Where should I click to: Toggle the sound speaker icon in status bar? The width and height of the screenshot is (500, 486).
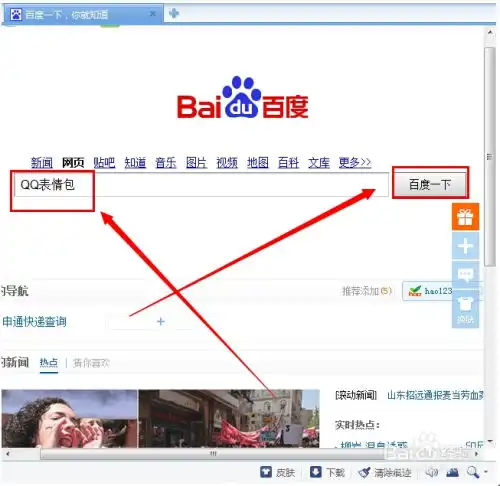click(432, 472)
